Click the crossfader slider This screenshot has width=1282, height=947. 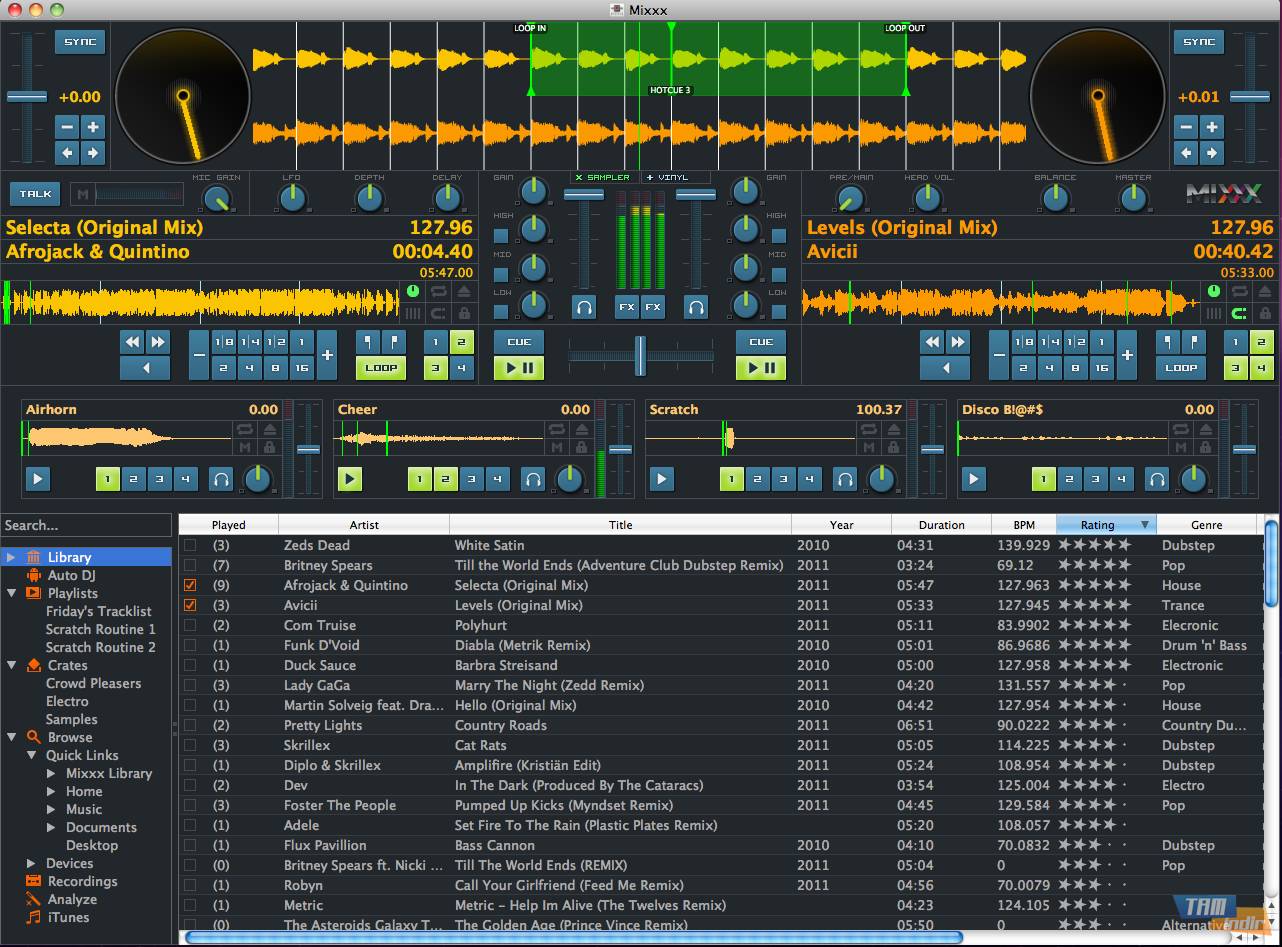pos(640,355)
